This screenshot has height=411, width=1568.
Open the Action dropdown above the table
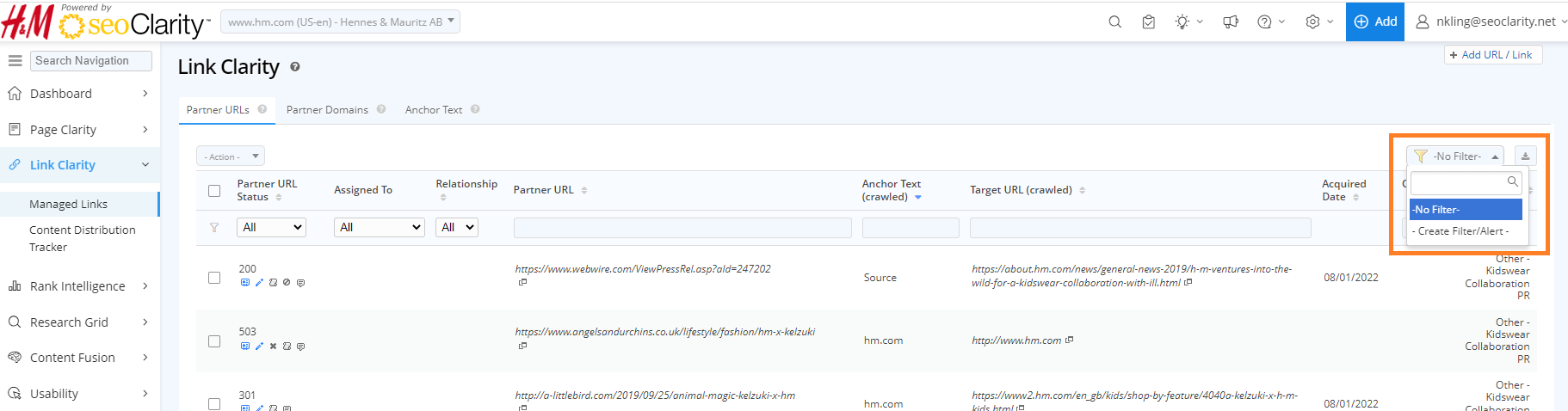(x=230, y=156)
